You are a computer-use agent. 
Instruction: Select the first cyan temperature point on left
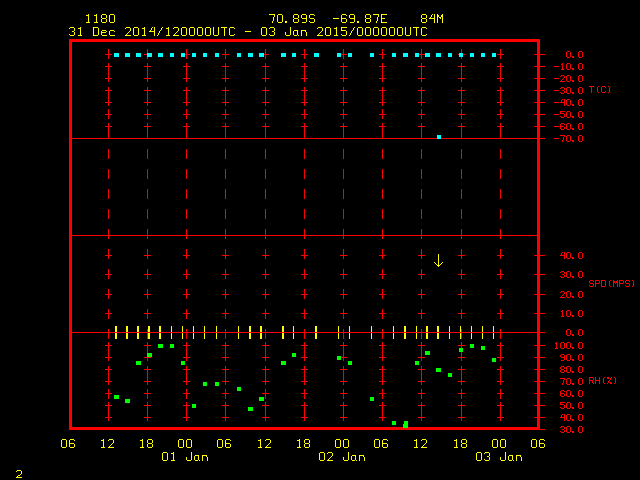116,55
